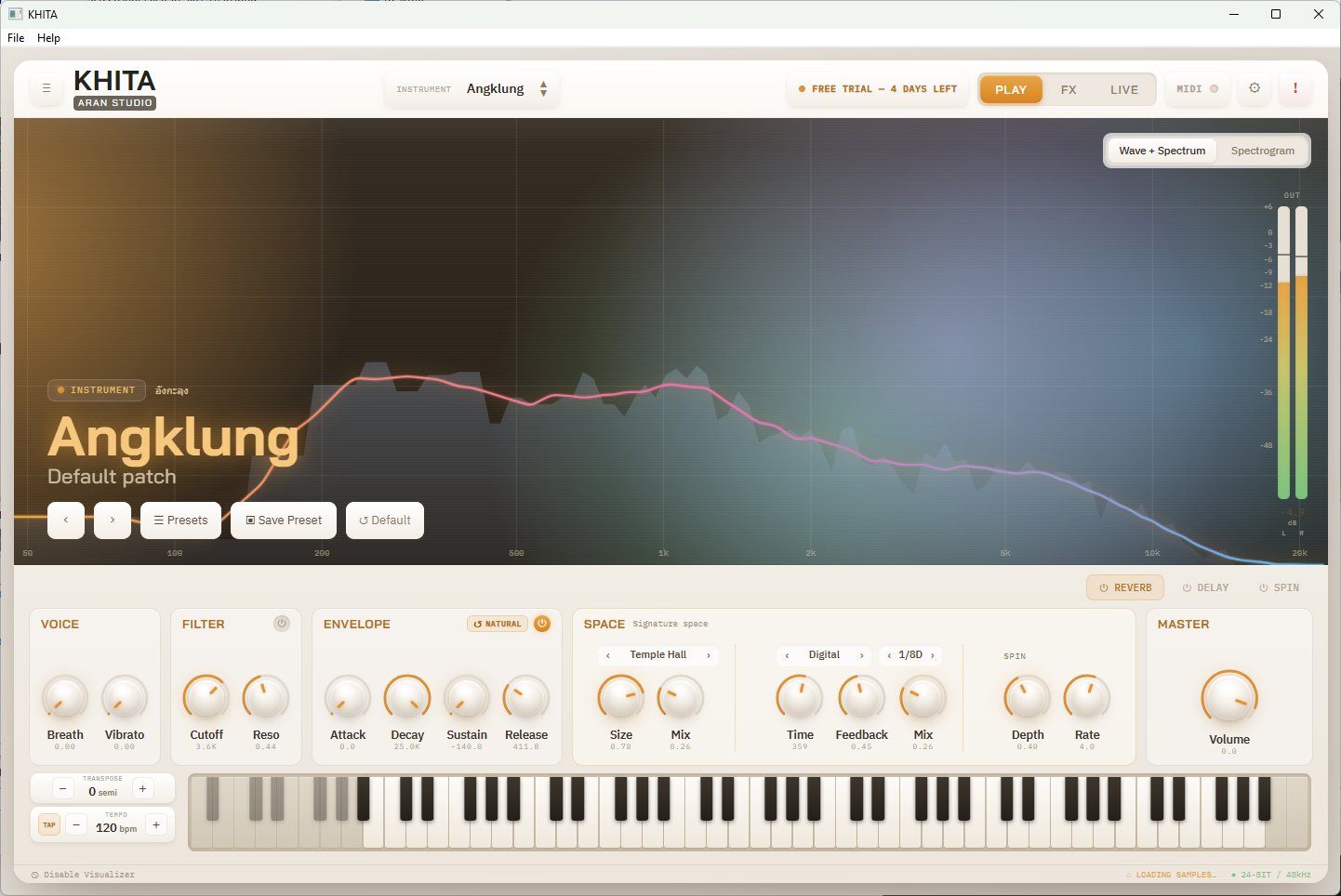The width and height of the screenshot is (1341, 896).
Task: Click the spin Rate knob
Action: (x=1087, y=697)
